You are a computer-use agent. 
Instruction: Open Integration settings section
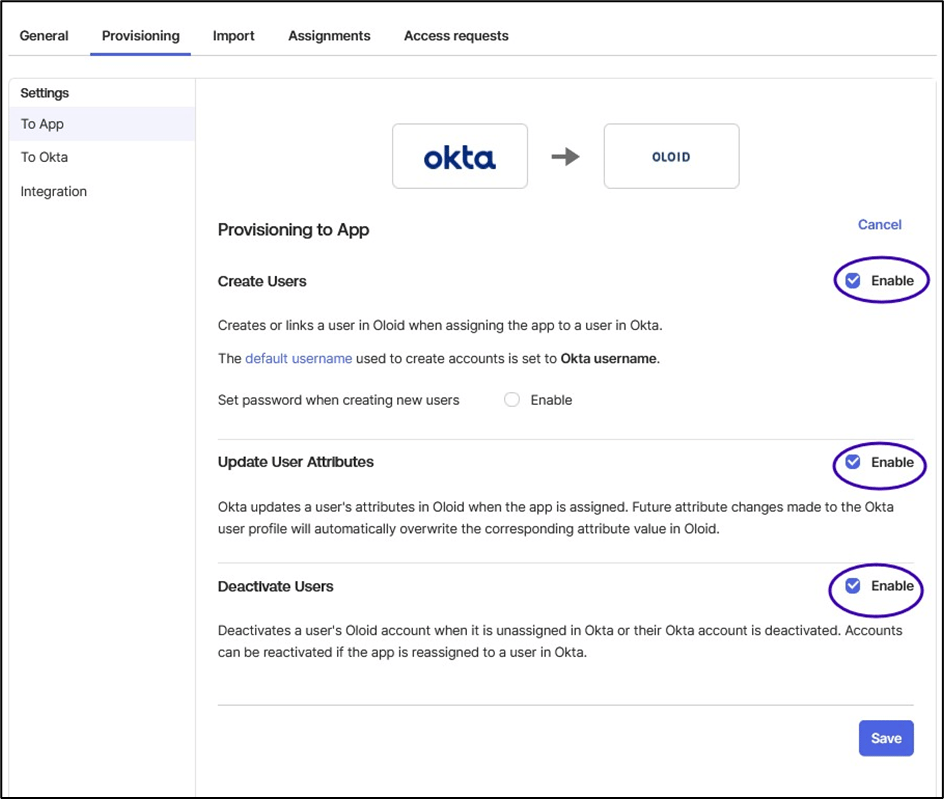click(x=54, y=191)
